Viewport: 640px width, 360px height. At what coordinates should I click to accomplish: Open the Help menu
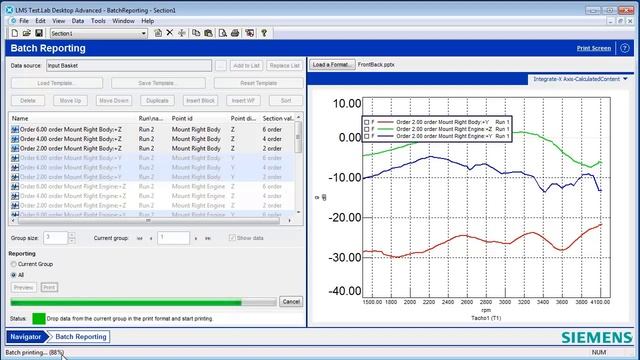pyautogui.click(x=147, y=21)
